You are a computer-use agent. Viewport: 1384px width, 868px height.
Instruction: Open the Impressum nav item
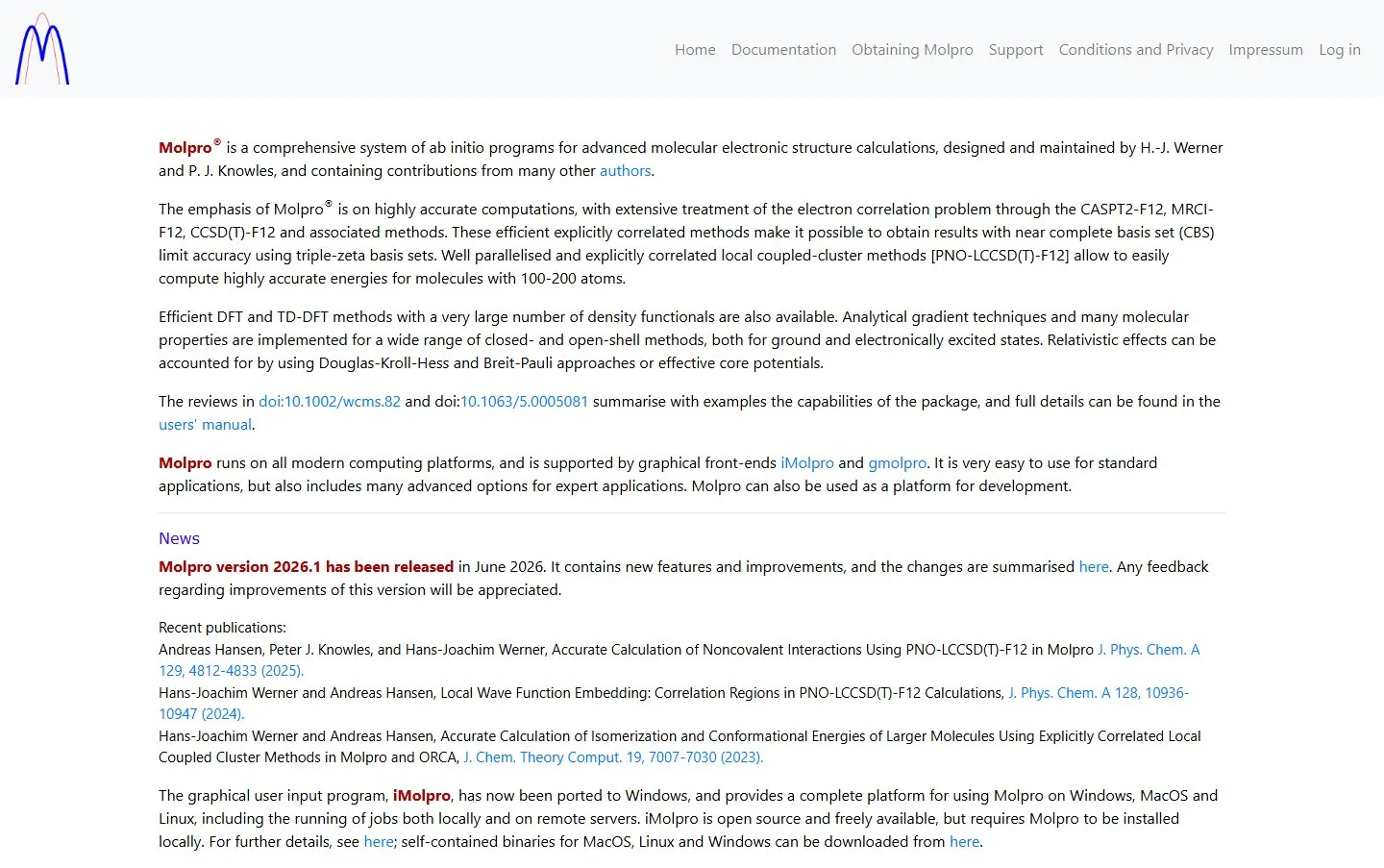pyautogui.click(x=1266, y=50)
